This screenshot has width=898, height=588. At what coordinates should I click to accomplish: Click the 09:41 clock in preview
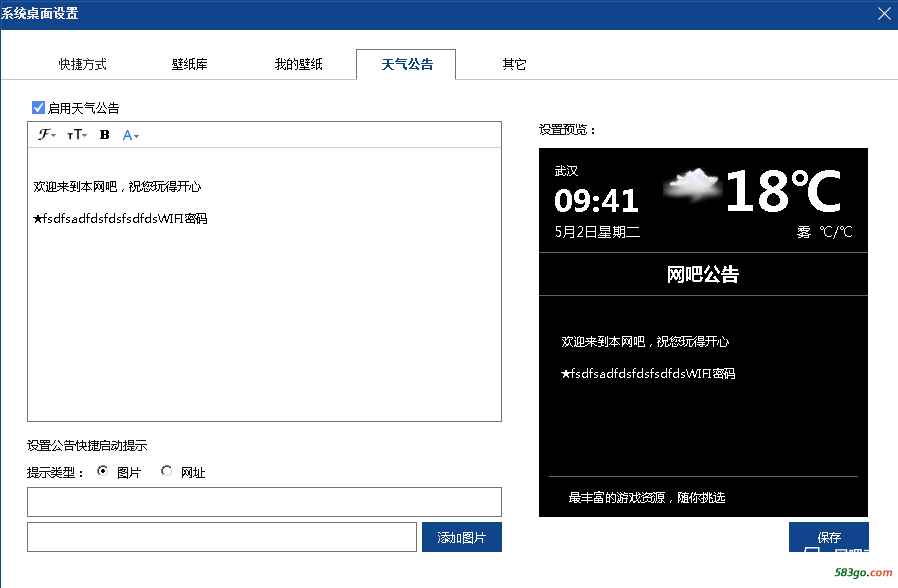(596, 200)
